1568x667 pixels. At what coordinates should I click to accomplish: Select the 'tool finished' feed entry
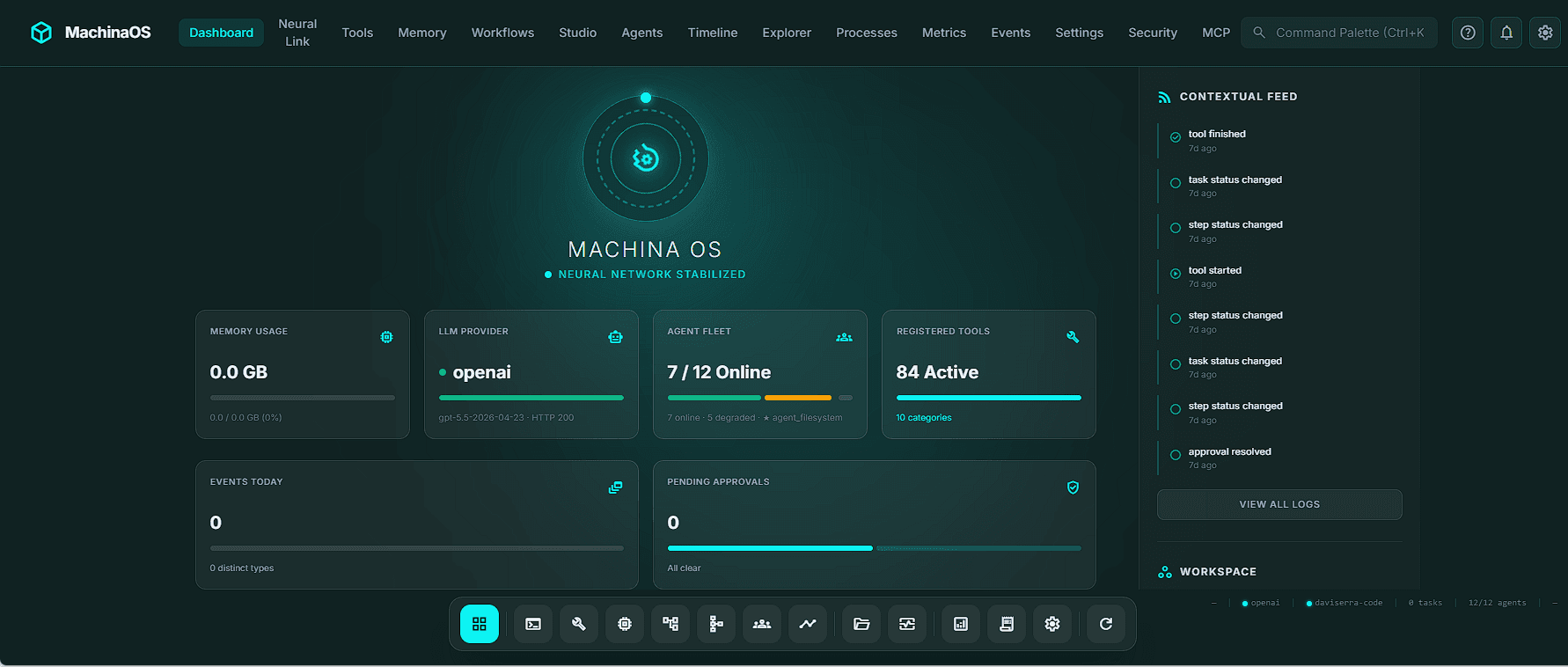[x=1279, y=141]
